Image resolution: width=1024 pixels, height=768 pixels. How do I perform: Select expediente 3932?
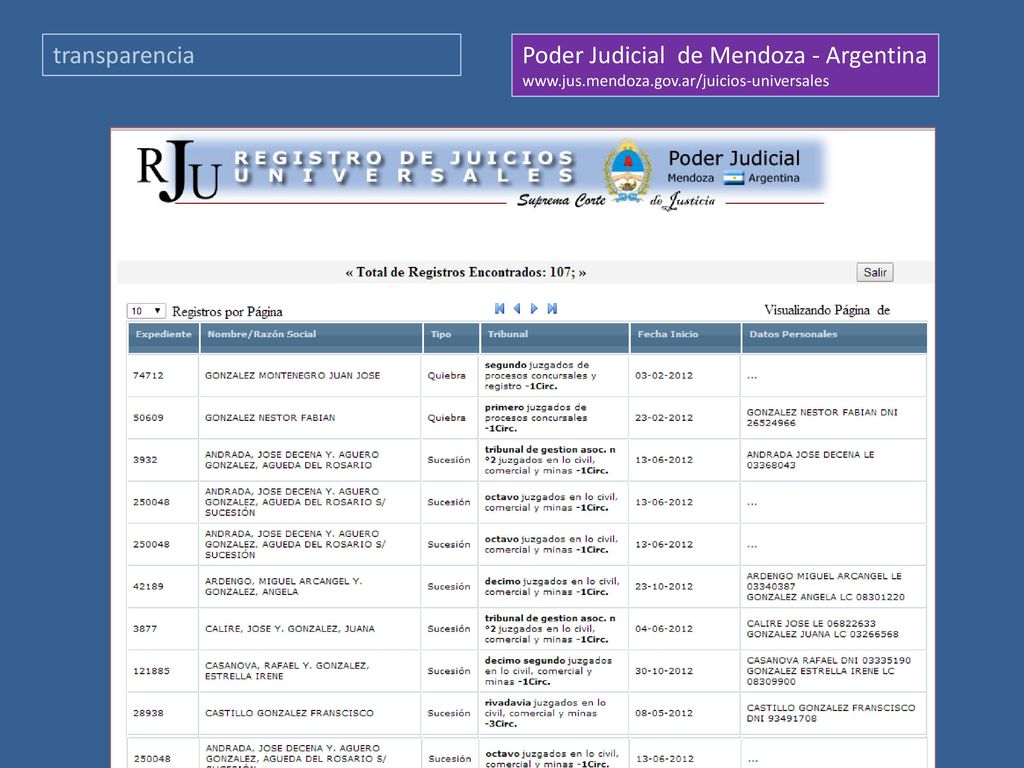point(145,460)
